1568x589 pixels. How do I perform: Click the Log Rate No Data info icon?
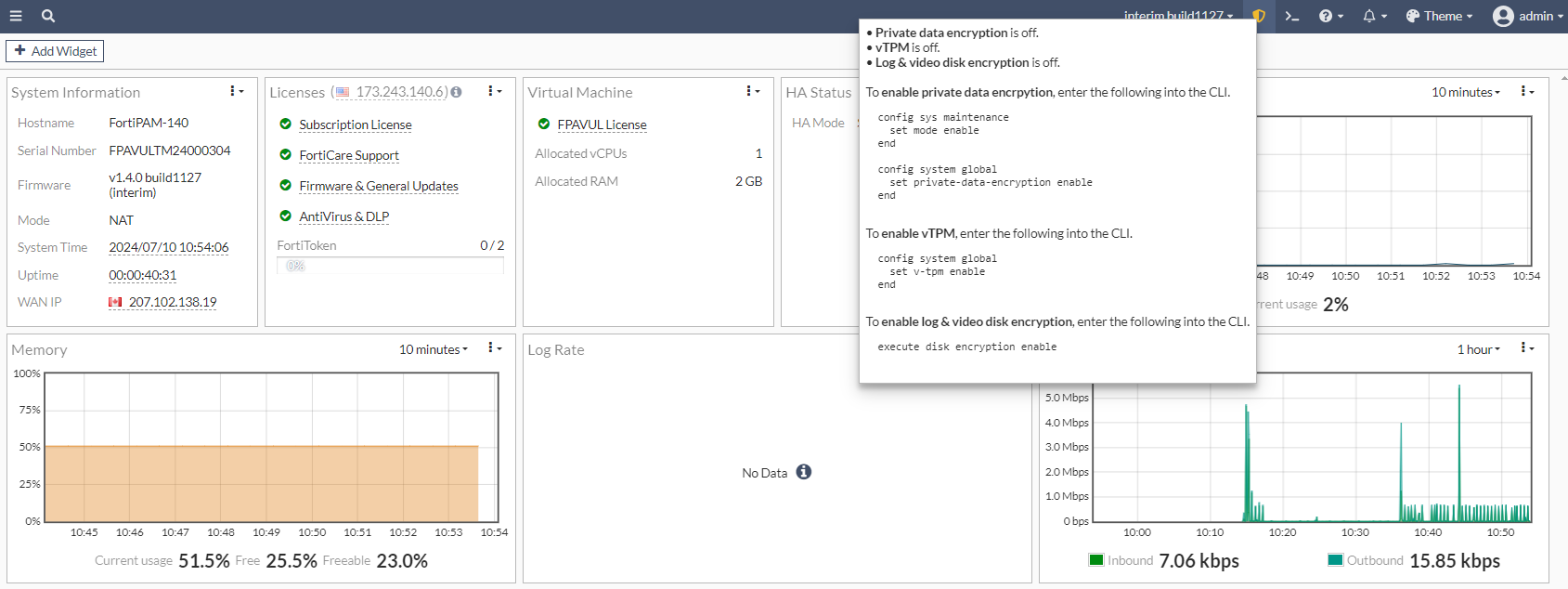coord(804,472)
